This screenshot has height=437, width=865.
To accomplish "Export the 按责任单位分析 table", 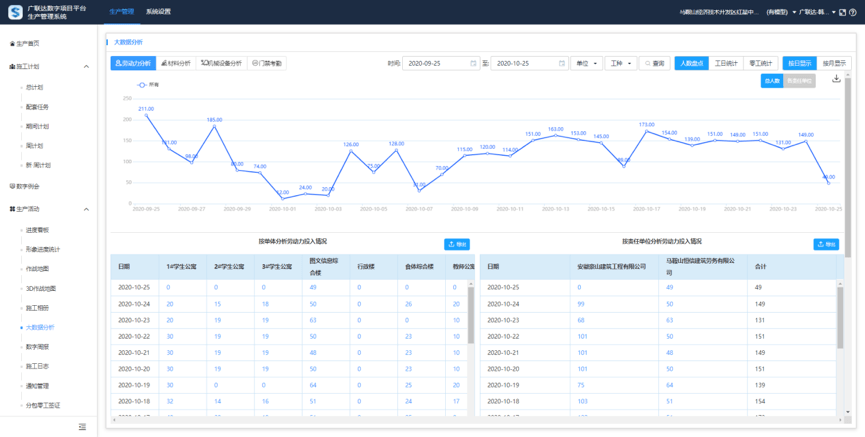I will click(x=826, y=244).
